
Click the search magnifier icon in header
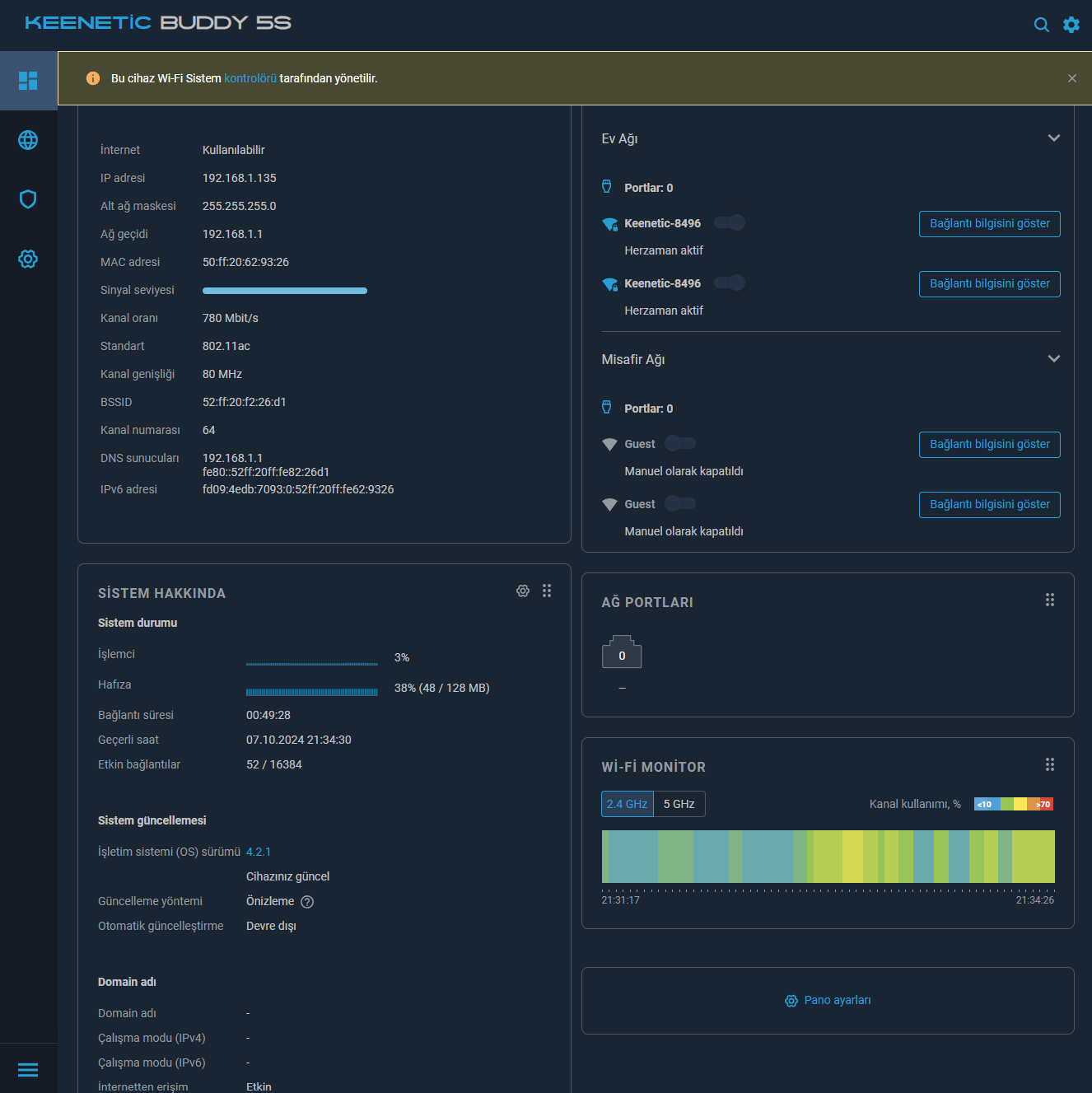tap(1041, 25)
